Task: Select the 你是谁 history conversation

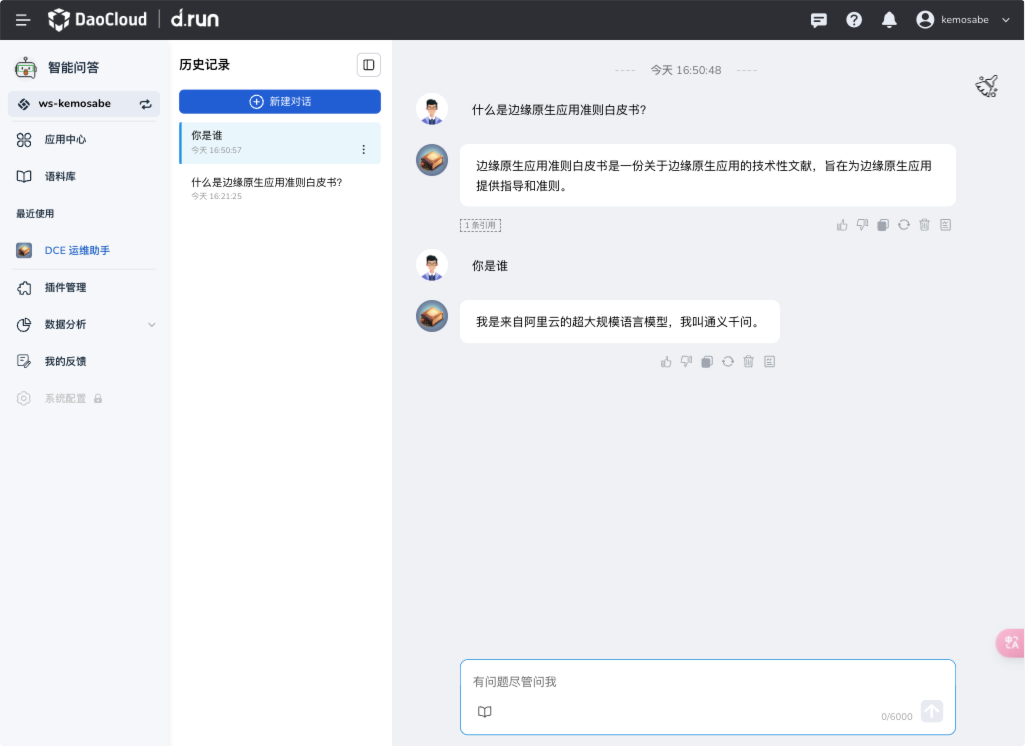Action: tap(280, 142)
